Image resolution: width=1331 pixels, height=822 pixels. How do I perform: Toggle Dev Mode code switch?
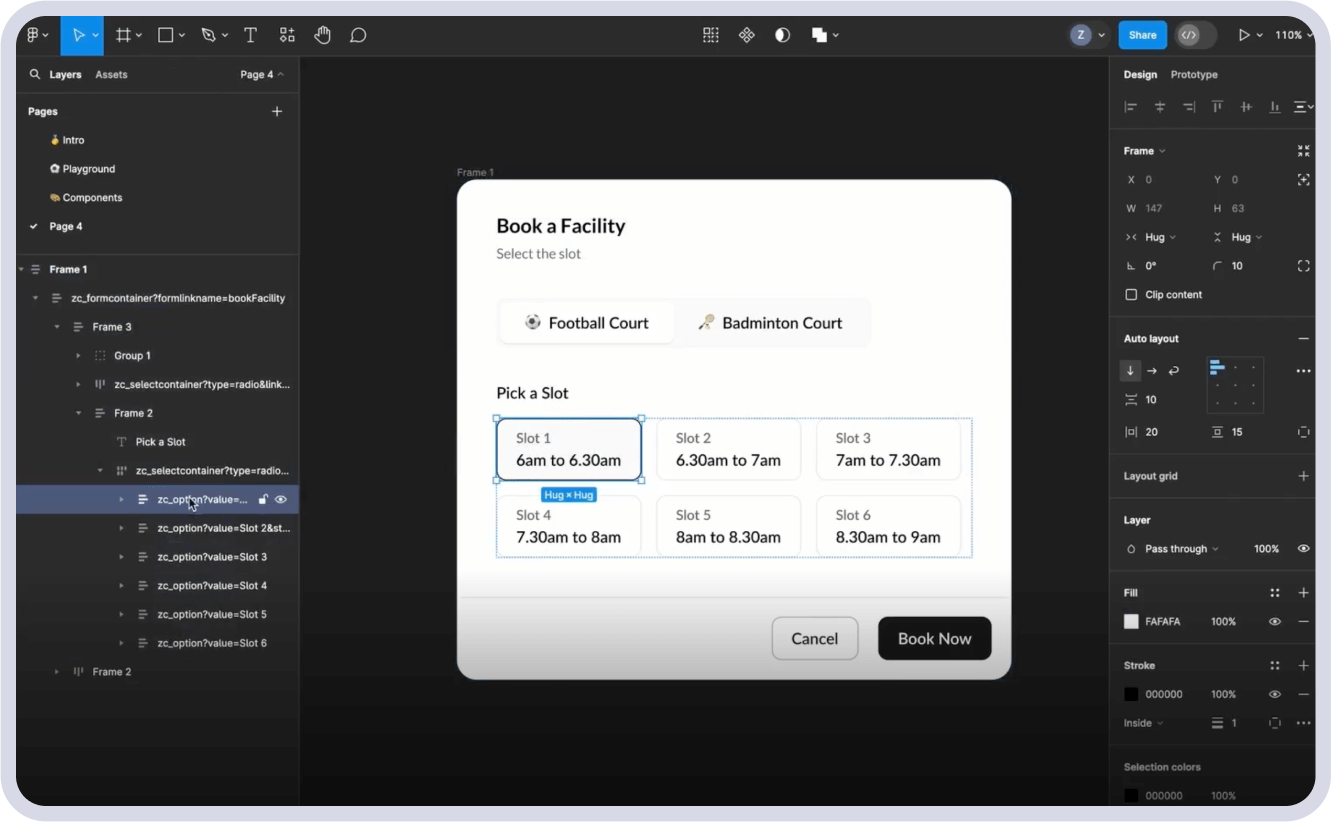(x=1189, y=35)
